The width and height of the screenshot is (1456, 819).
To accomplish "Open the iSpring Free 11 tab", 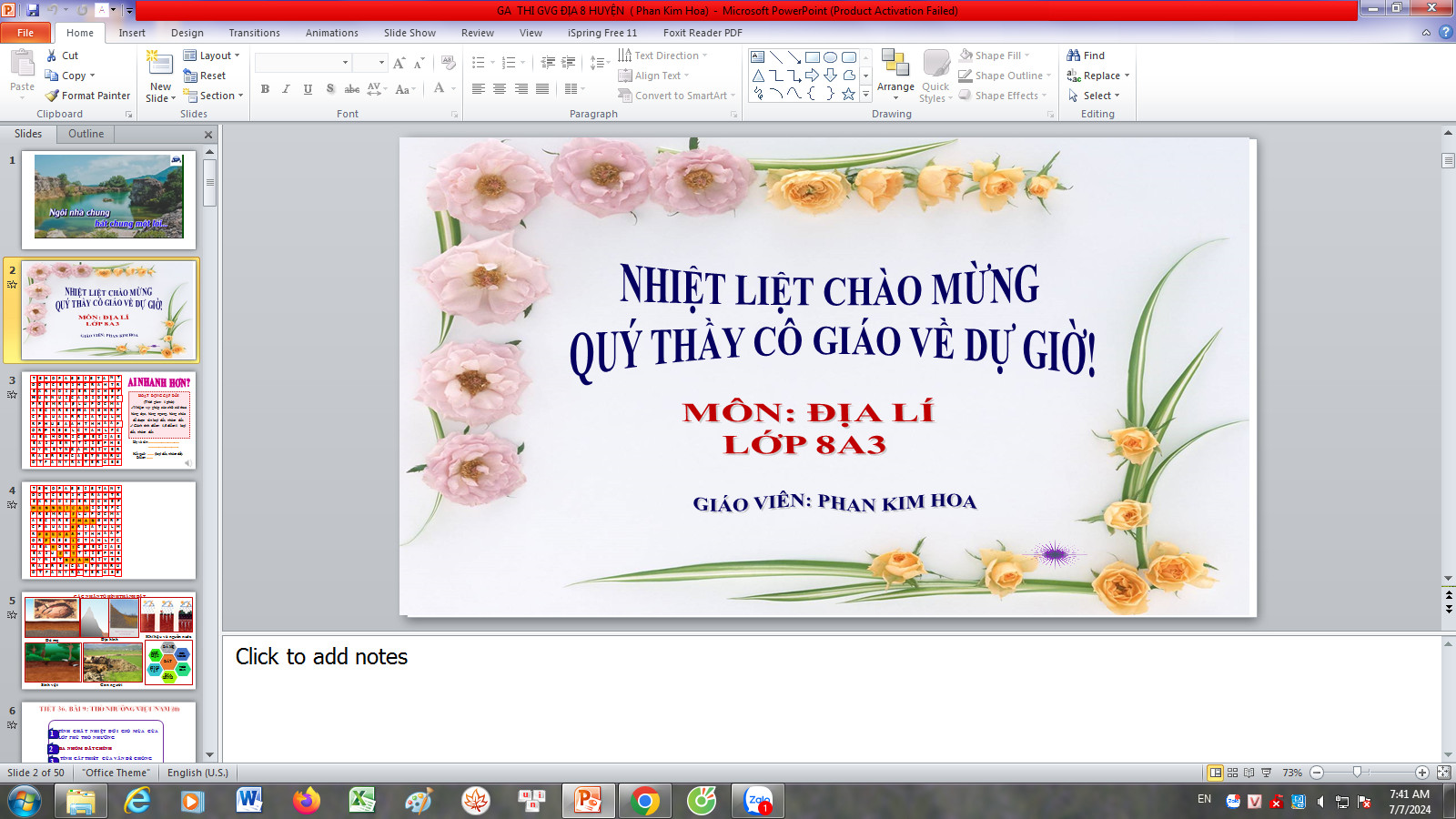I will 602,33.
